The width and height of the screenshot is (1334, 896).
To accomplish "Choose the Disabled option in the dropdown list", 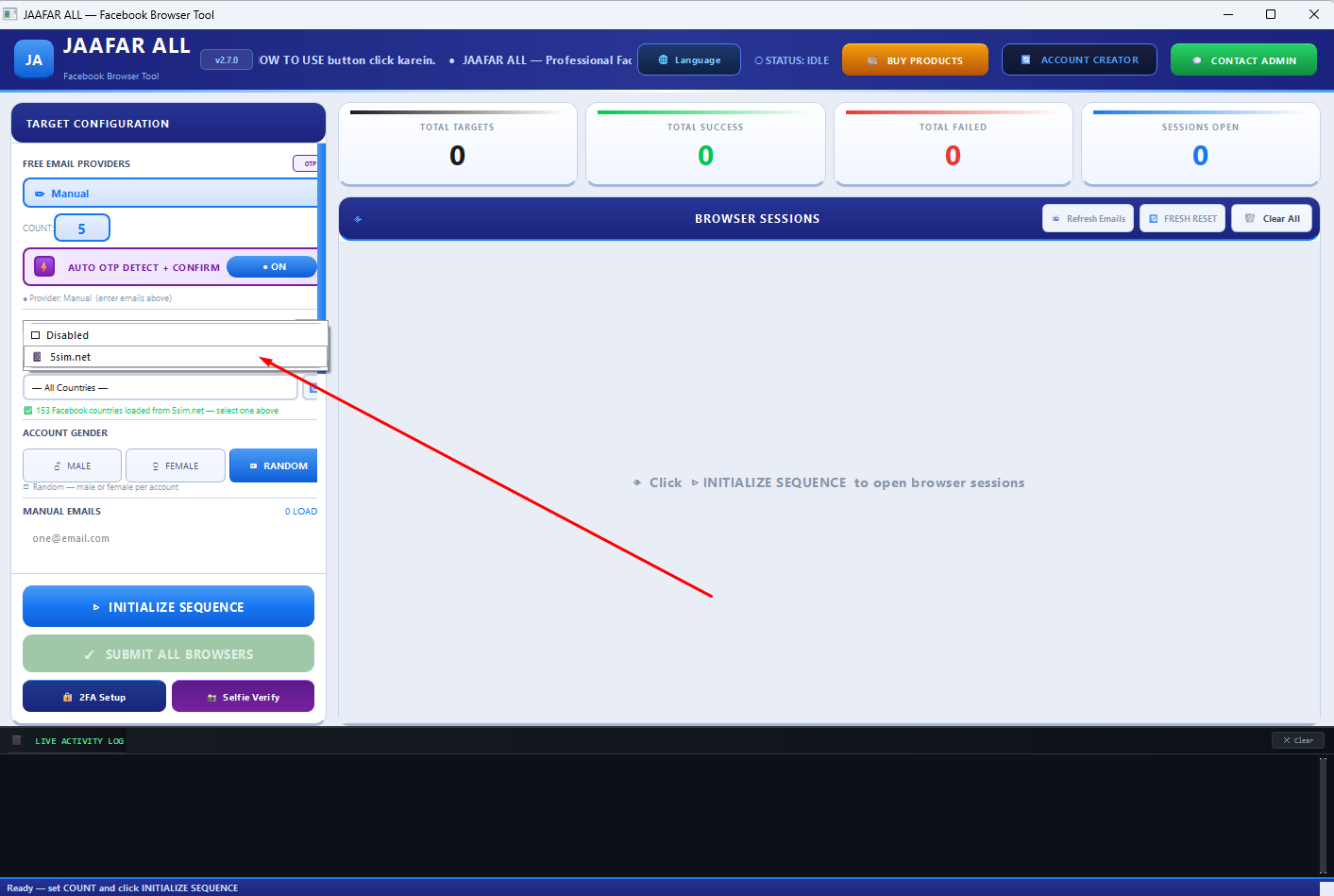I will pos(176,335).
